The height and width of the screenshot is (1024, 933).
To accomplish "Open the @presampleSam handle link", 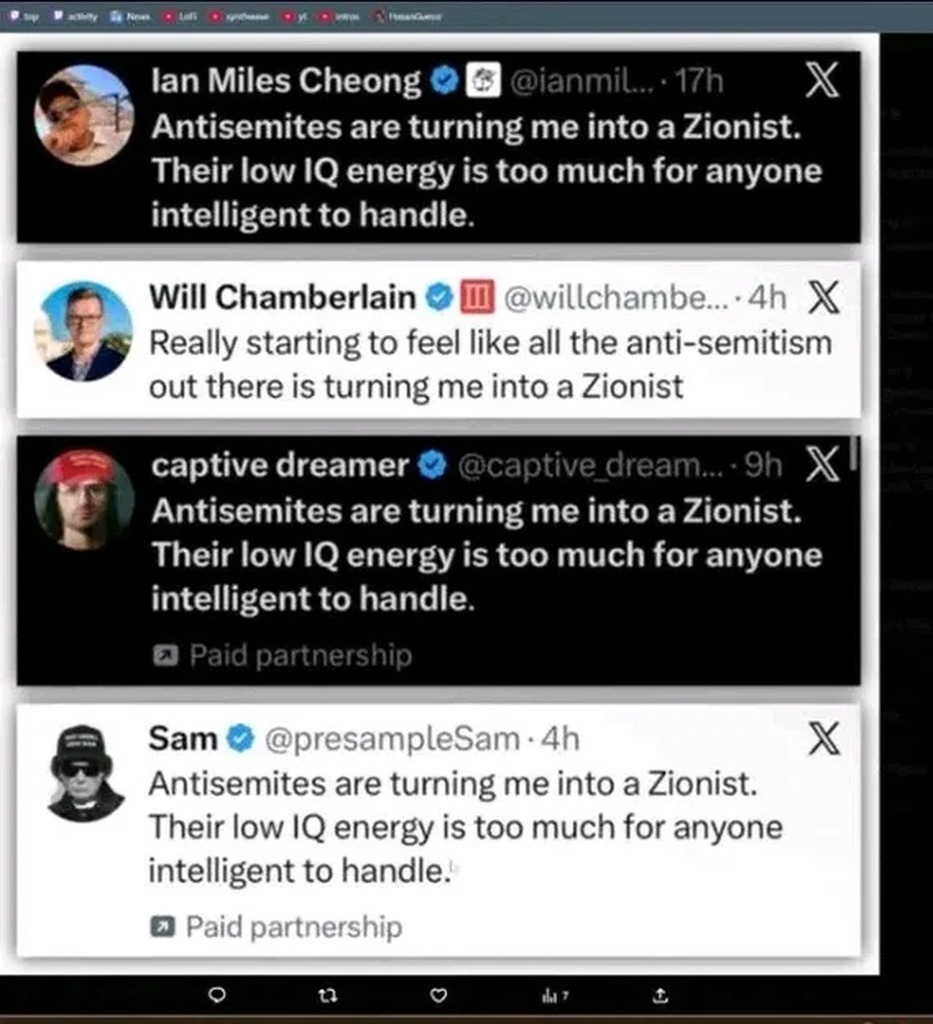I will (390, 739).
